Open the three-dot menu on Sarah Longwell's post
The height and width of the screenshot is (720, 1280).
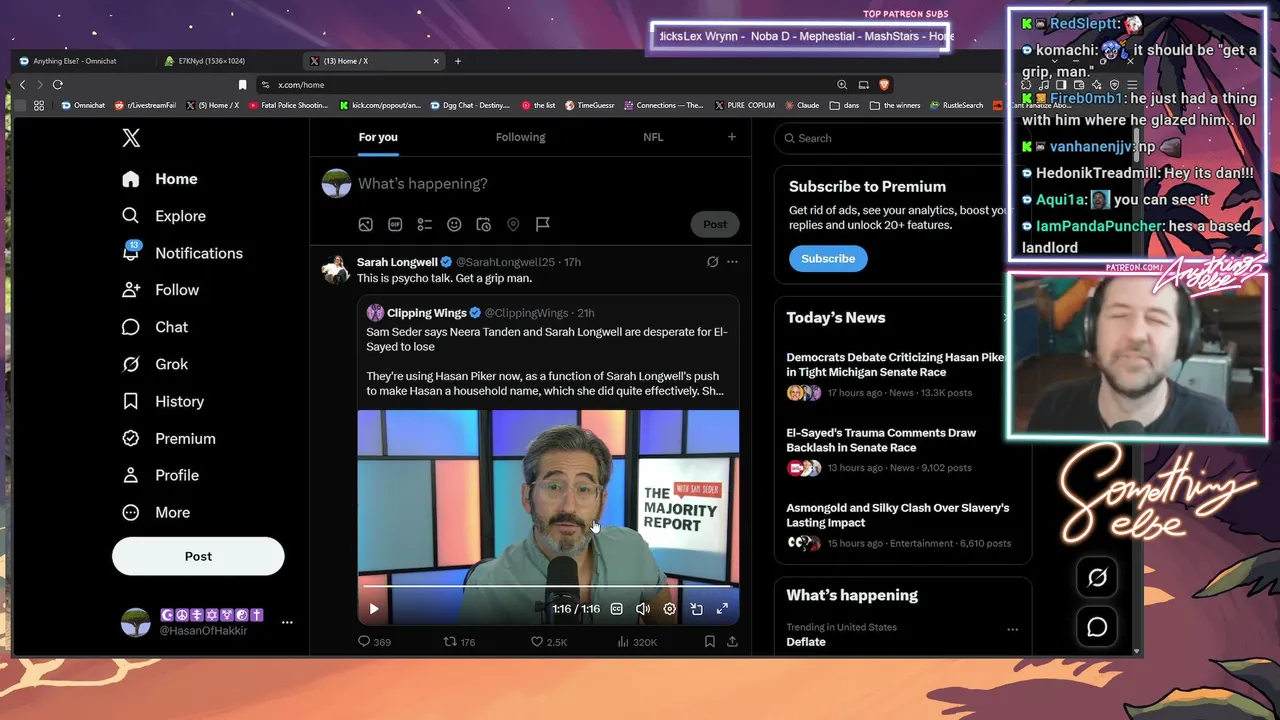pos(732,262)
